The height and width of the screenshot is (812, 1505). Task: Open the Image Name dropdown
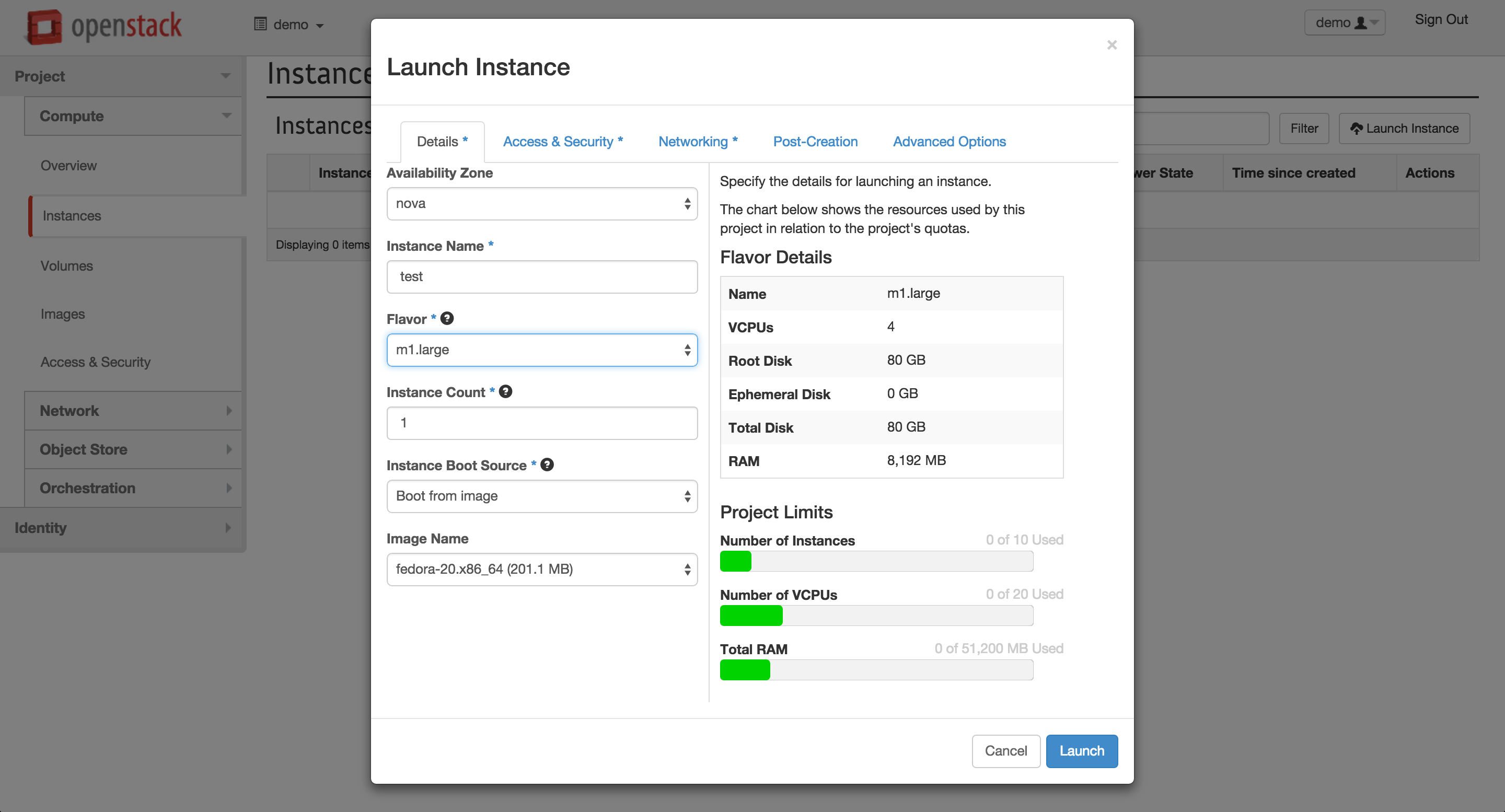click(541, 569)
